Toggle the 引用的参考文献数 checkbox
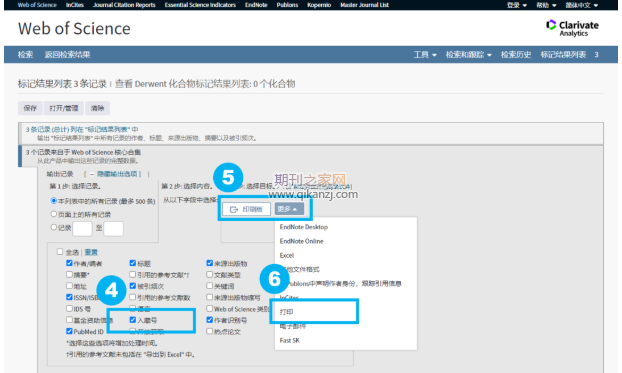622x373 pixels. [x=133, y=297]
